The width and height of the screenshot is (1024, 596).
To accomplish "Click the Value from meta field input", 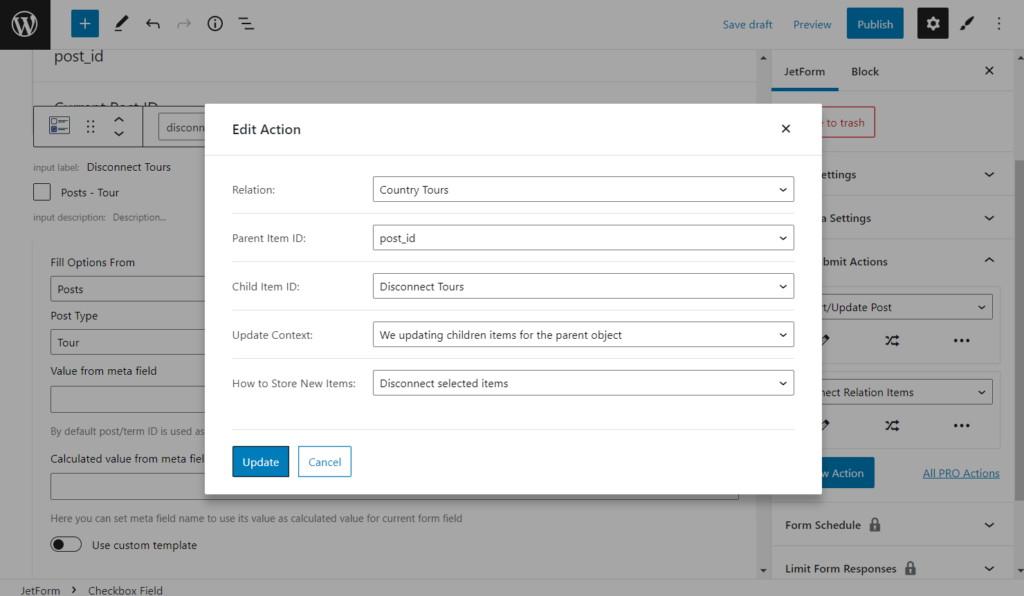I will coord(128,398).
